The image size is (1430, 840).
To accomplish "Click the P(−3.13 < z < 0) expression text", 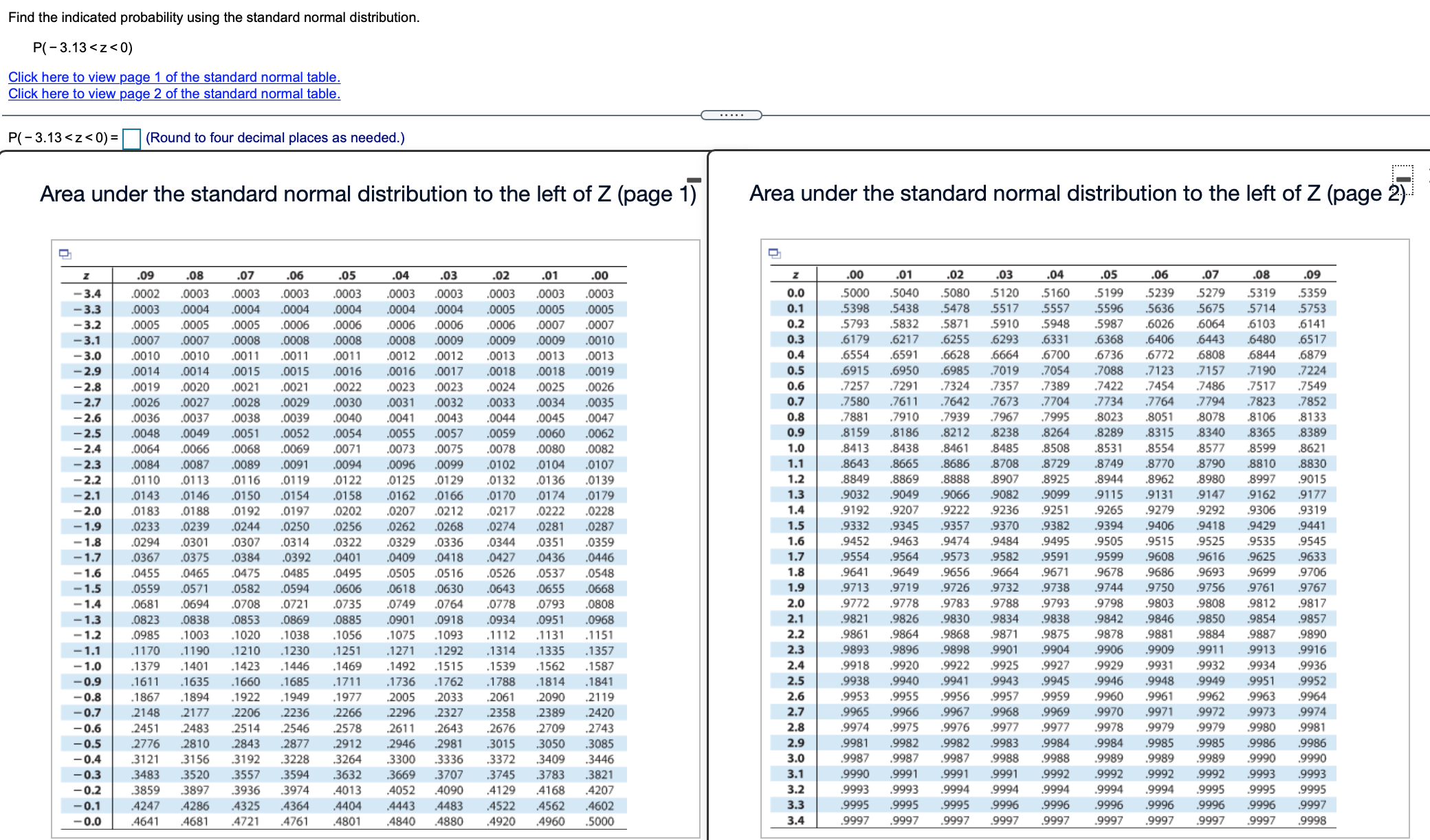I will point(82,47).
